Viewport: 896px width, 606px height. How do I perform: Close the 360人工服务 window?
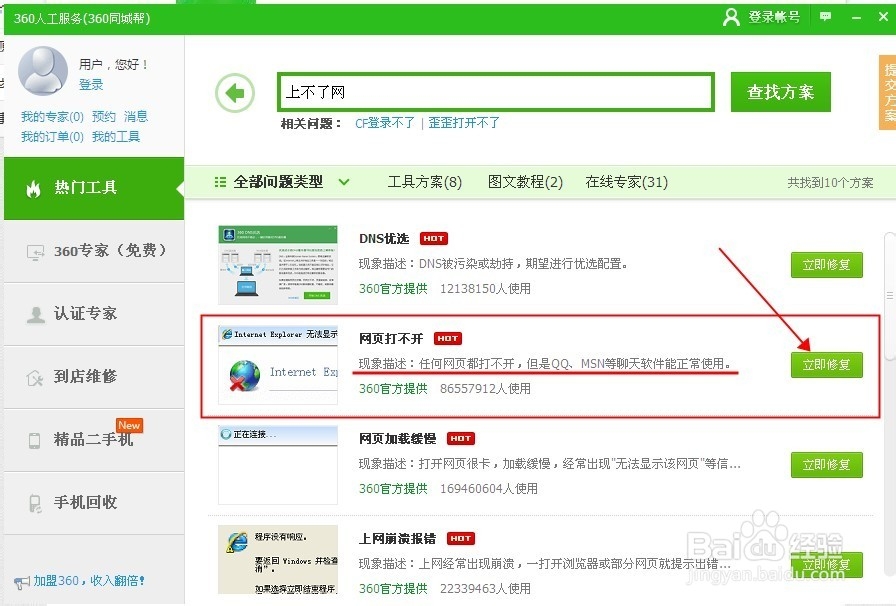883,17
